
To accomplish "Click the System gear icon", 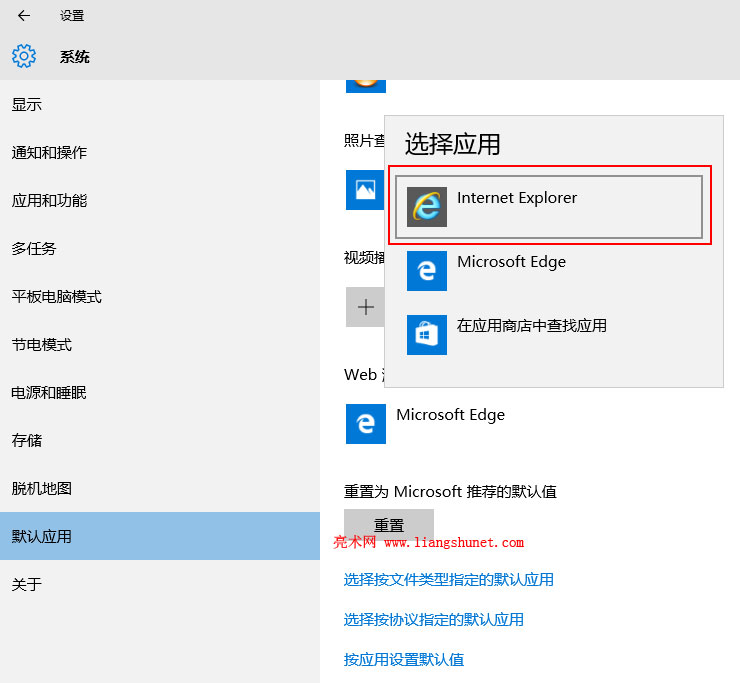I will point(24,56).
